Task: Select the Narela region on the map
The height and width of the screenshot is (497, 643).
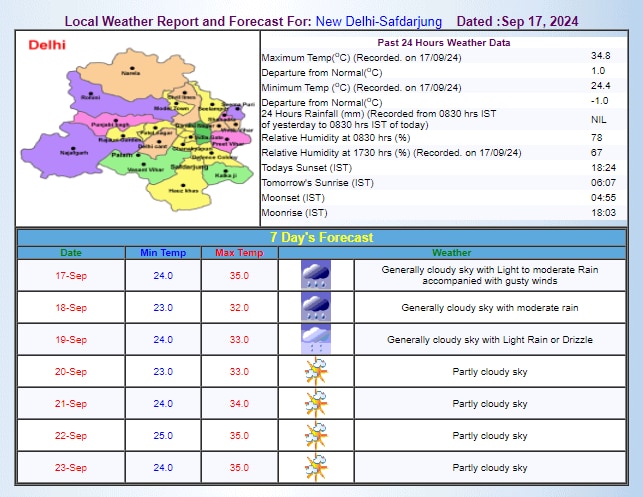Action: click(129, 73)
